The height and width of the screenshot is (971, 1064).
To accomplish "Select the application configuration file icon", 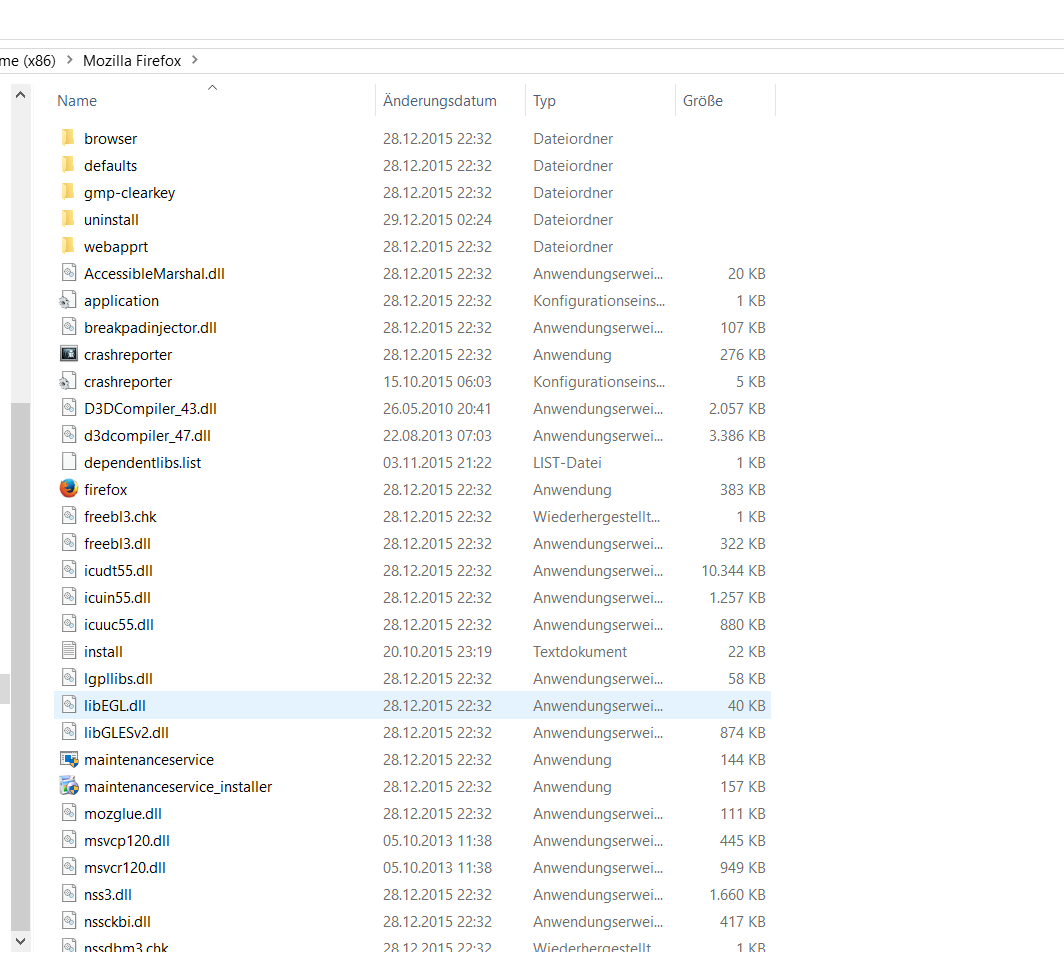I will pos(68,300).
